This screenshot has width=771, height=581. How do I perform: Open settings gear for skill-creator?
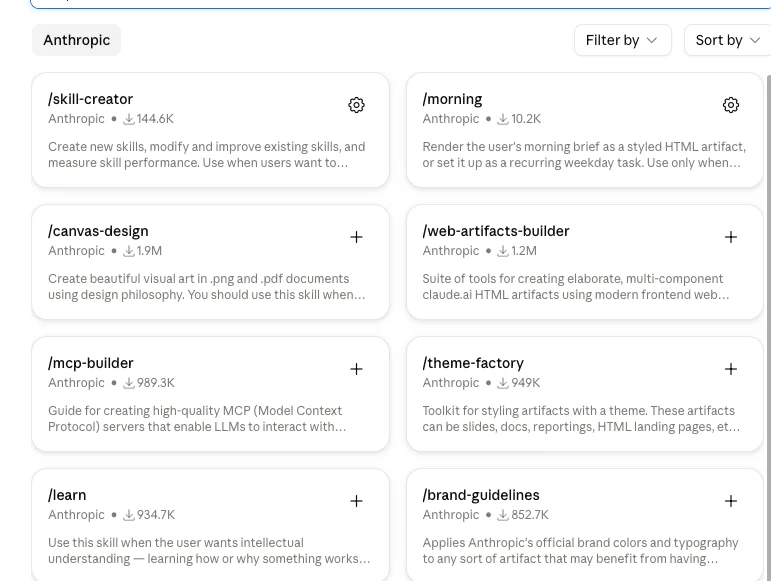tap(356, 105)
